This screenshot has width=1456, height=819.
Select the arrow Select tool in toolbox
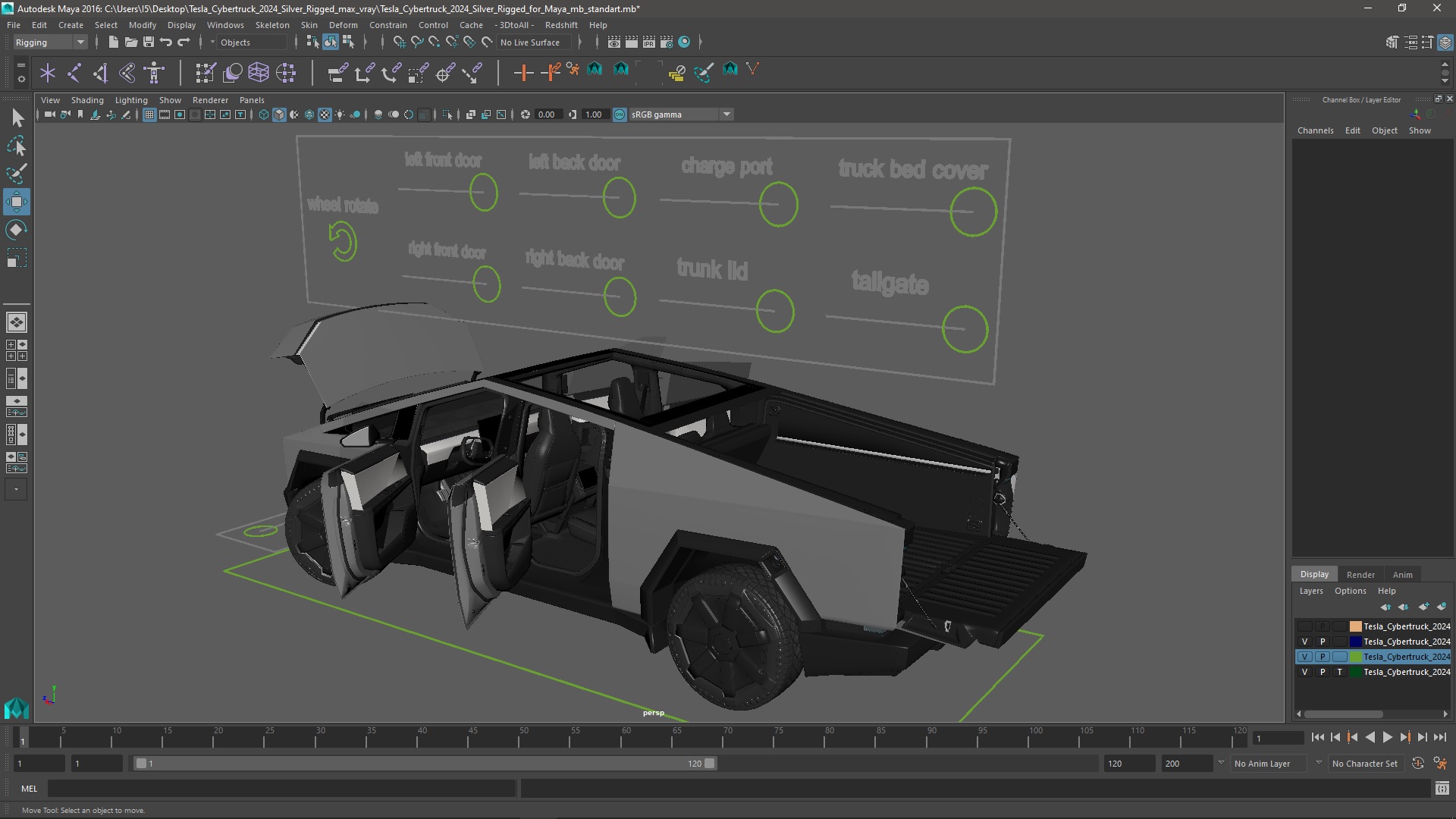(x=17, y=118)
